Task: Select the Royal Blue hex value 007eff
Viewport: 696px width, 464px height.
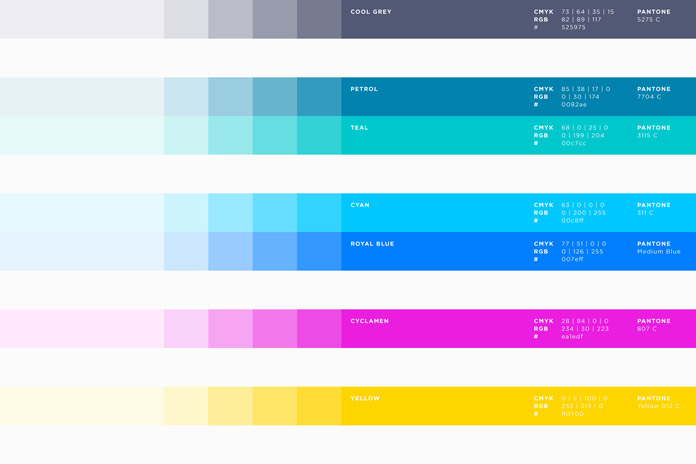Action: tap(572, 259)
